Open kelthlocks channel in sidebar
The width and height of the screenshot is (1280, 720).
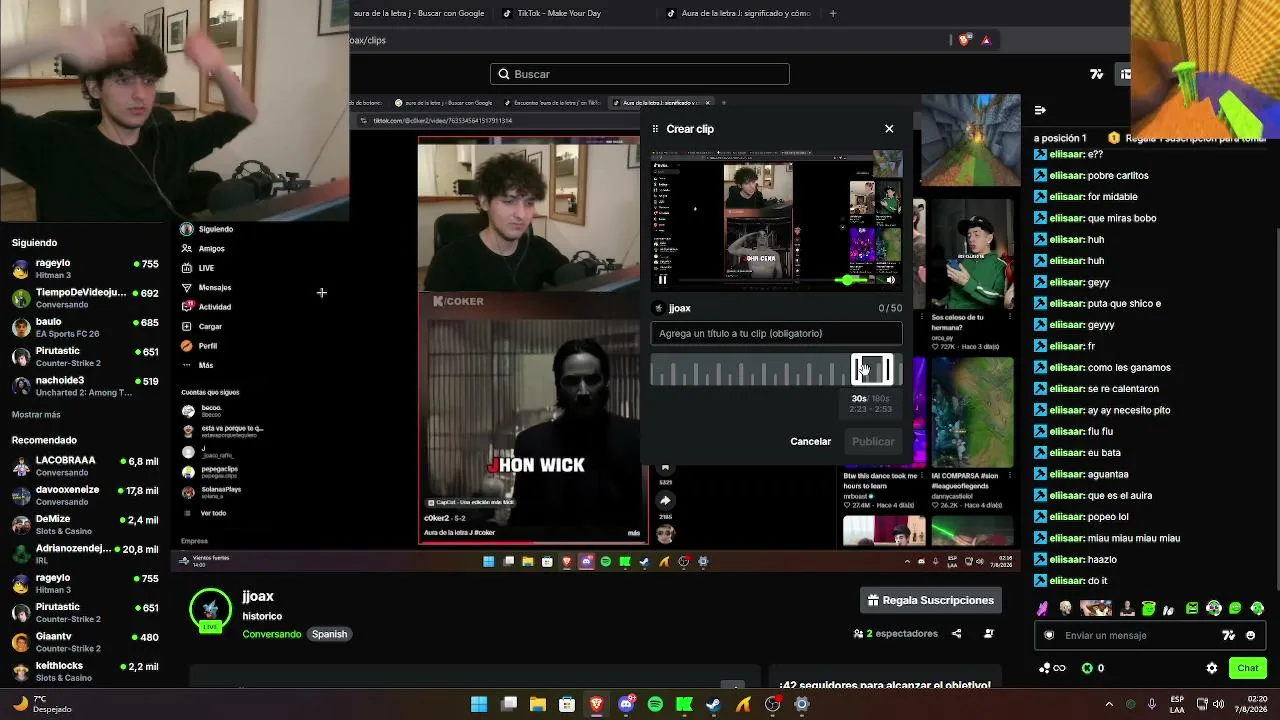click(x=85, y=671)
